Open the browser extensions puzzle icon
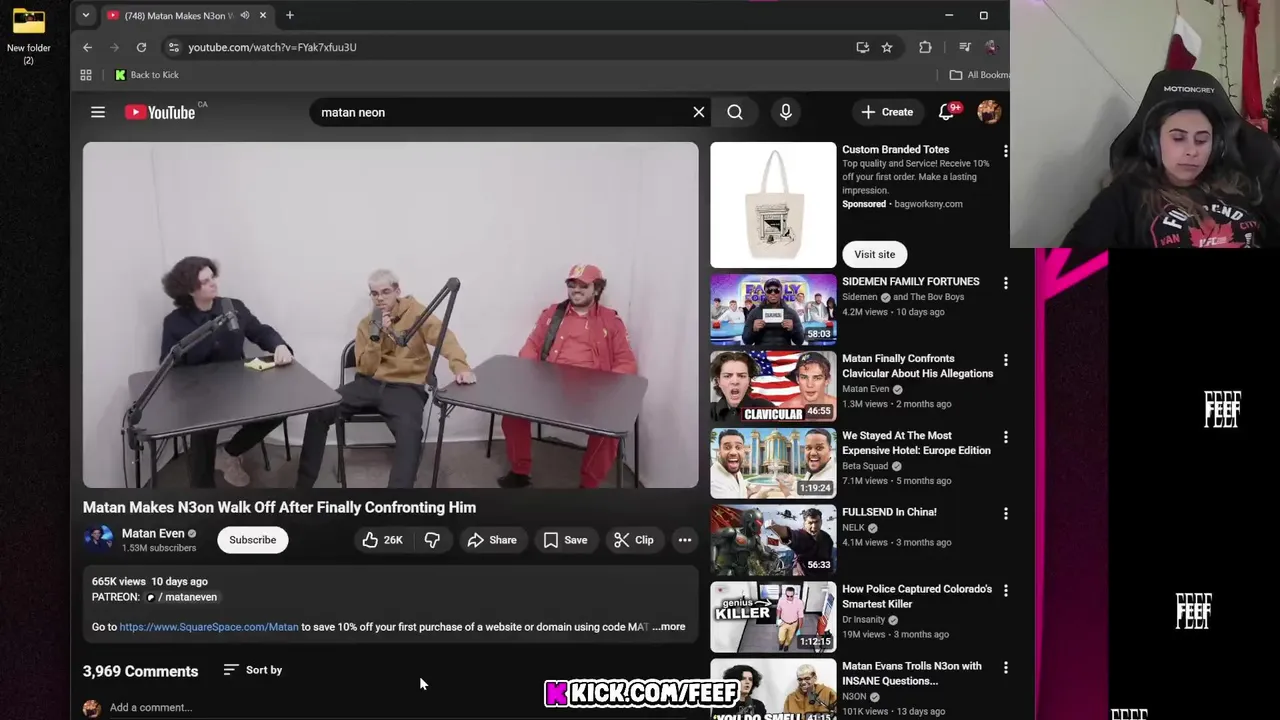This screenshot has height=720, width=1280. [925, 47]
